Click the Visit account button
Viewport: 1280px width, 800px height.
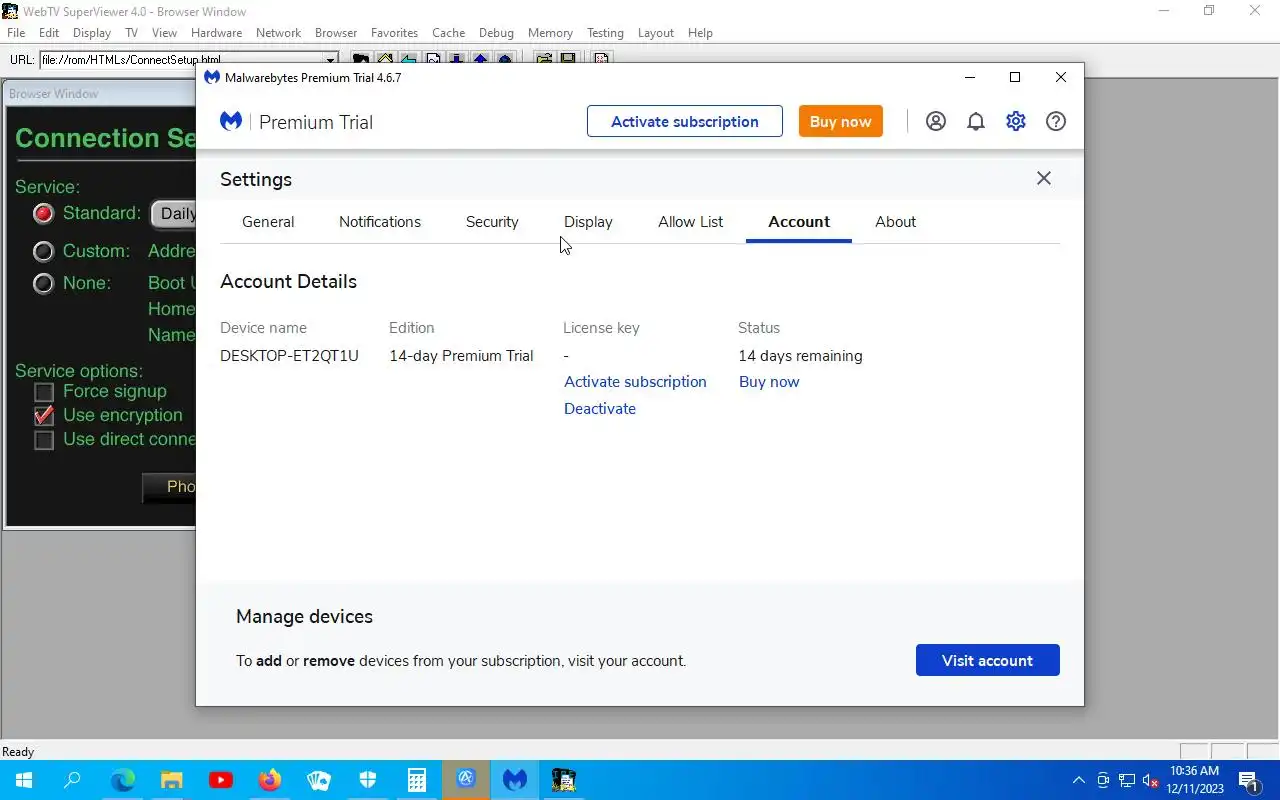(988, 660)
